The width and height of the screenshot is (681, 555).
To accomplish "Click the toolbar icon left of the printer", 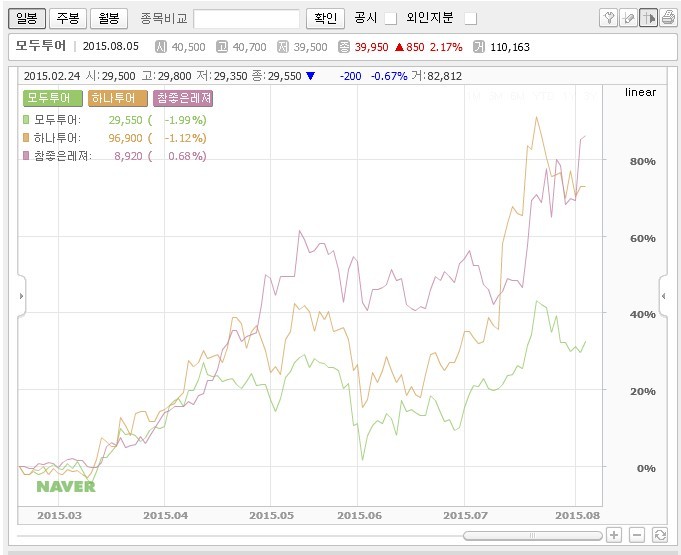I will 648,18.
